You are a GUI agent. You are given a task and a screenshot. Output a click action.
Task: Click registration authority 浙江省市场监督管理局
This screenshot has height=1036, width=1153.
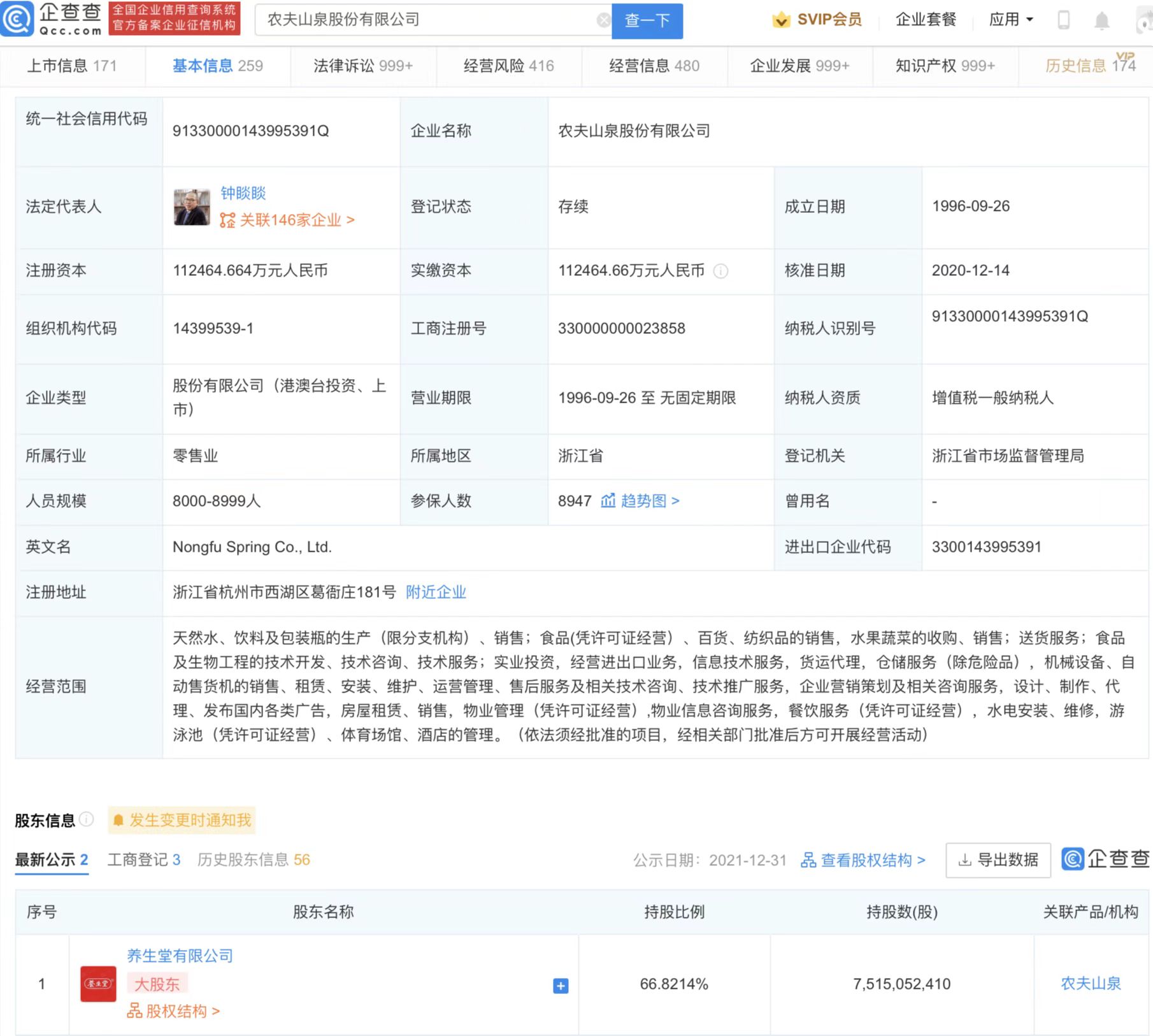pos(1008,456)
